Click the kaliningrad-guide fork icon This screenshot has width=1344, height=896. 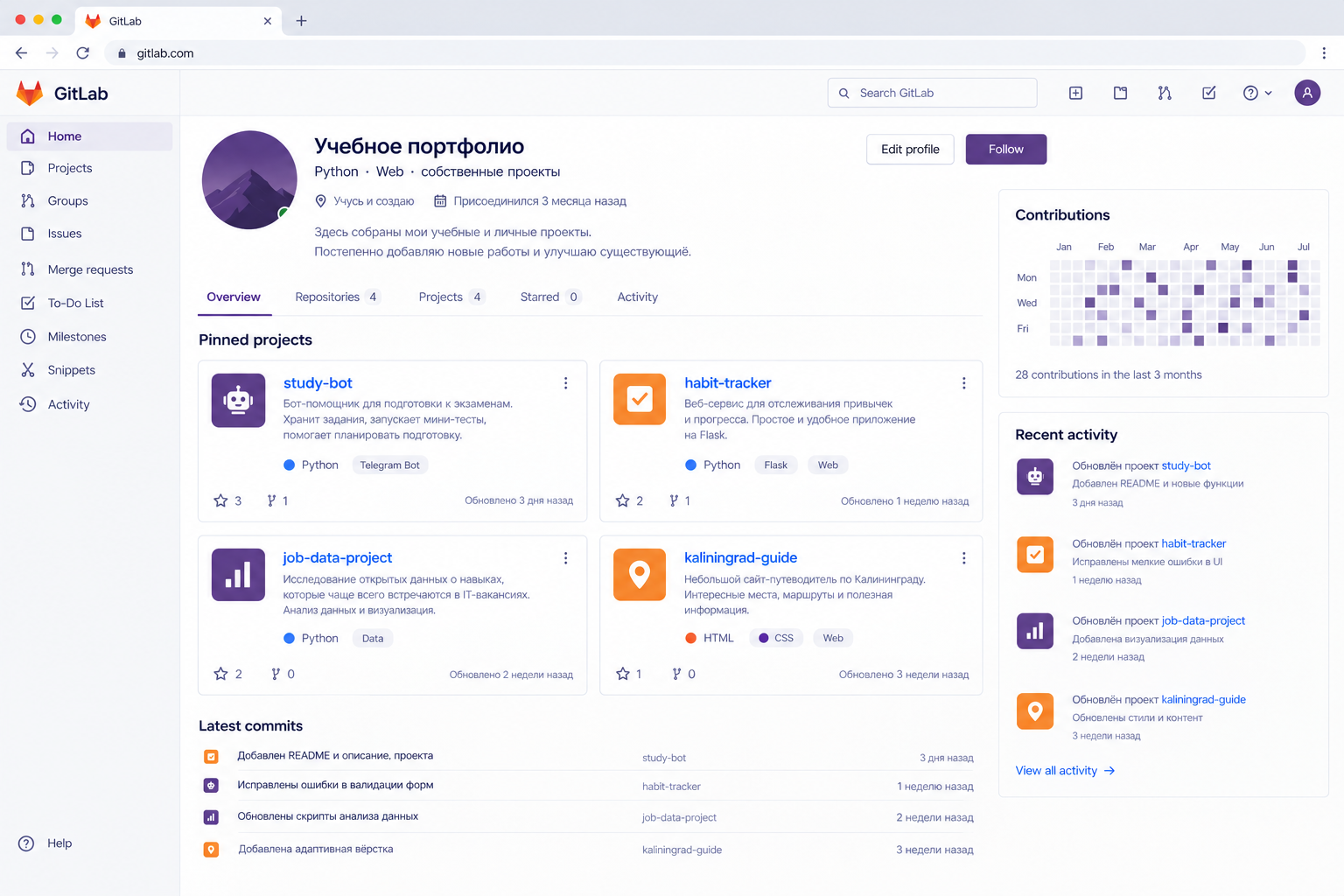[x=676, y=674]
